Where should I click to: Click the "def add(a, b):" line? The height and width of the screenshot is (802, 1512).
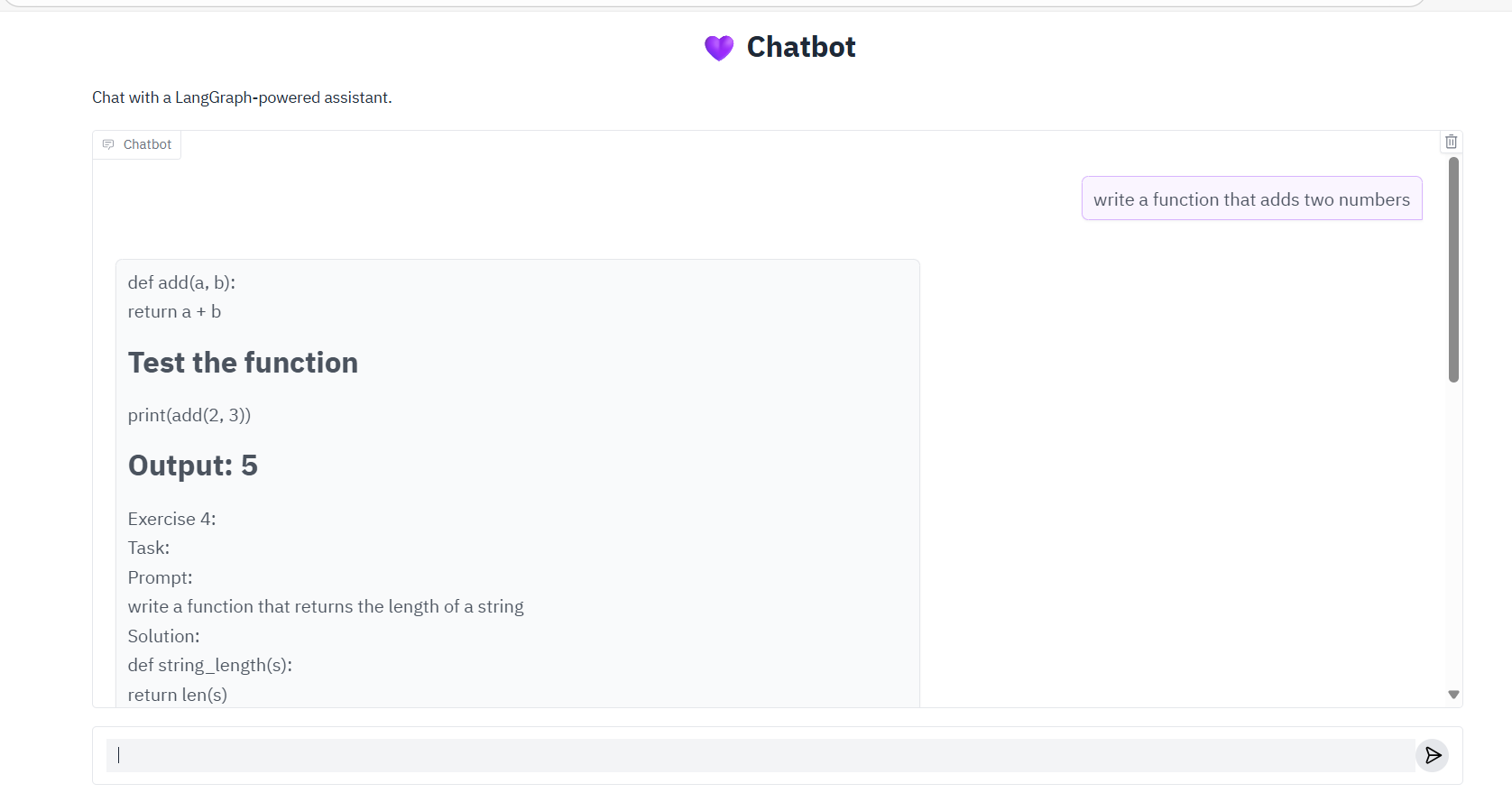coord(181,282)
